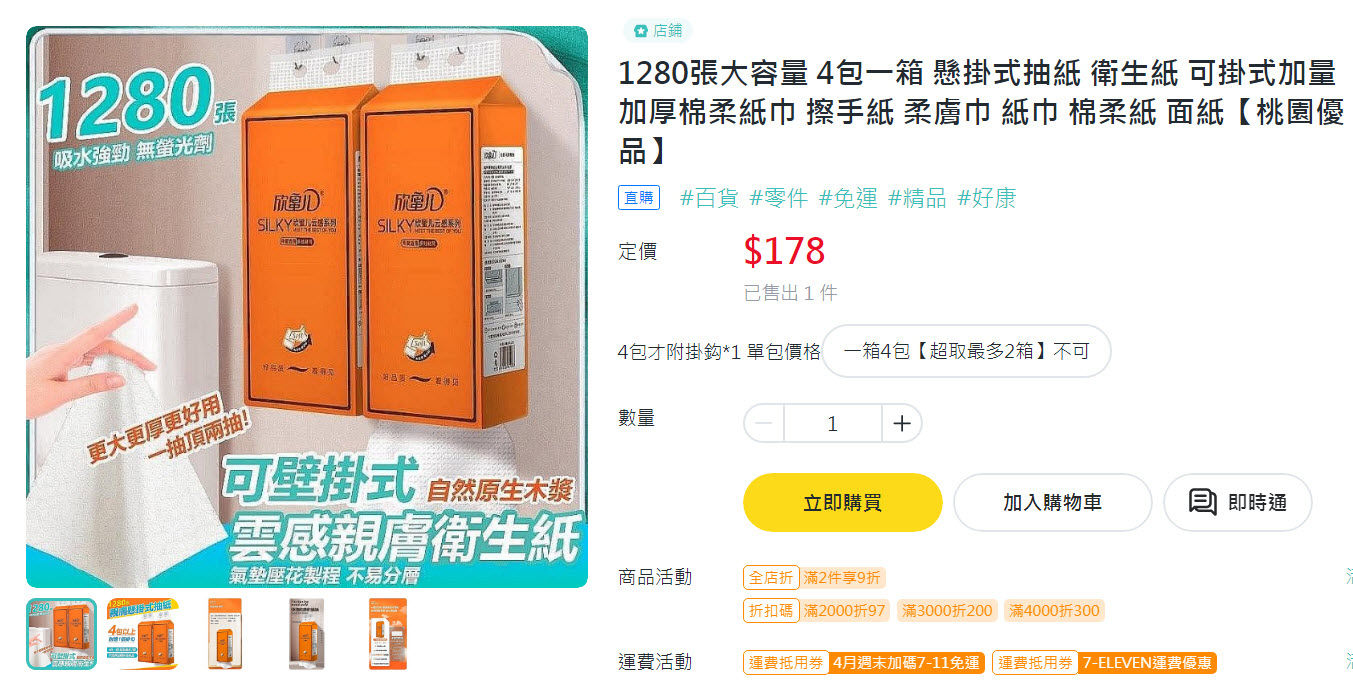Open the #免運 hashtag link
Image resolution: width=1353 pixels, height=690 pixels.
(848, 198)
